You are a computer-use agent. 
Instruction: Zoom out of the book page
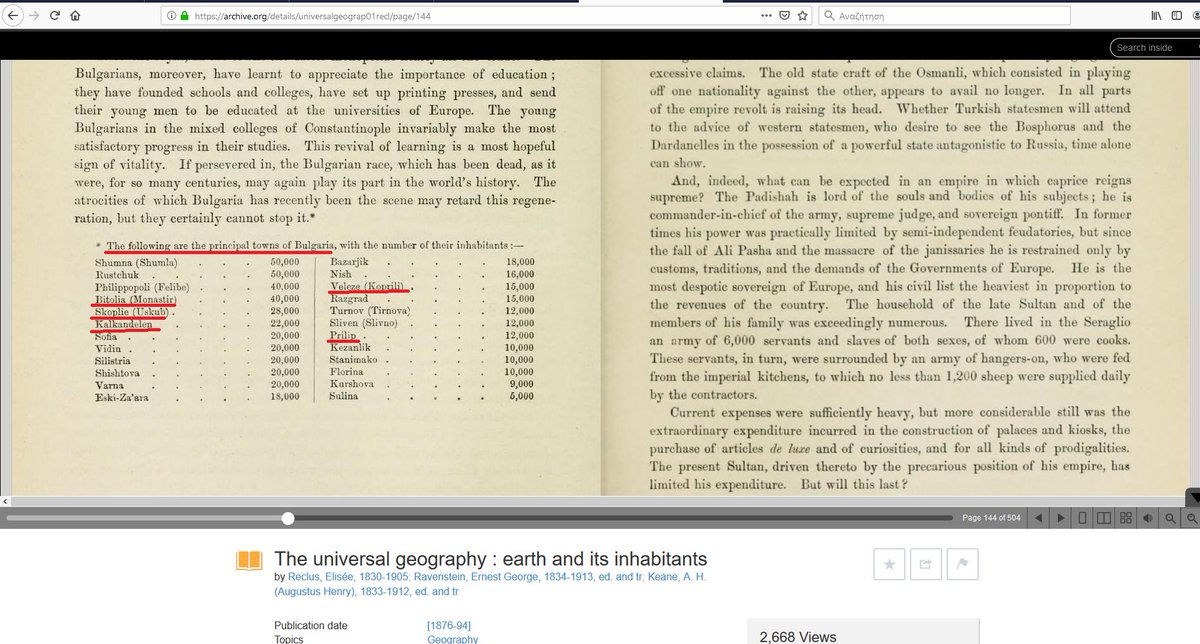tap(1170, 517)
